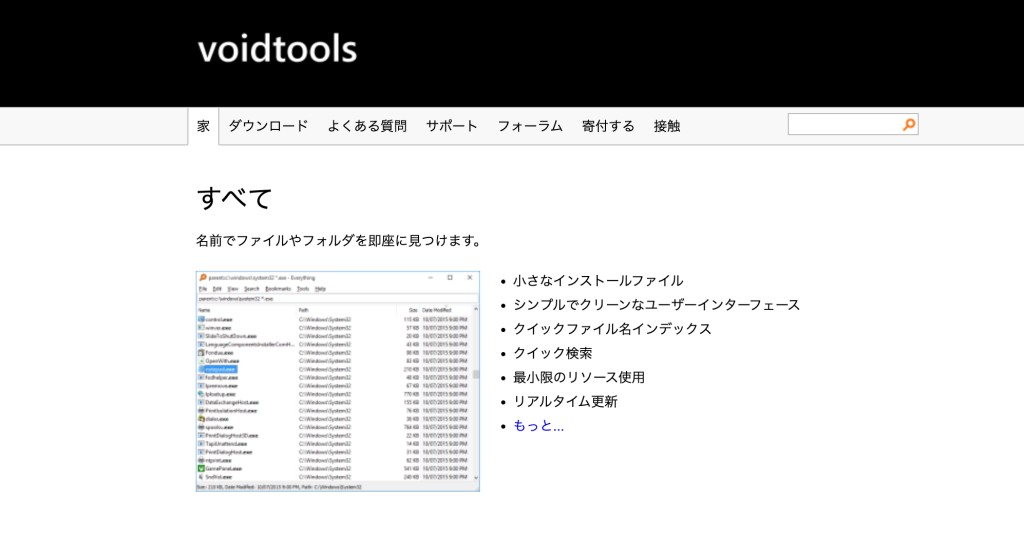Image resolution: width=1024 pixels, height=553 pixels.
Task: Visit the フォーラム link
Action: pyautogui.click(x=530, y=126)
